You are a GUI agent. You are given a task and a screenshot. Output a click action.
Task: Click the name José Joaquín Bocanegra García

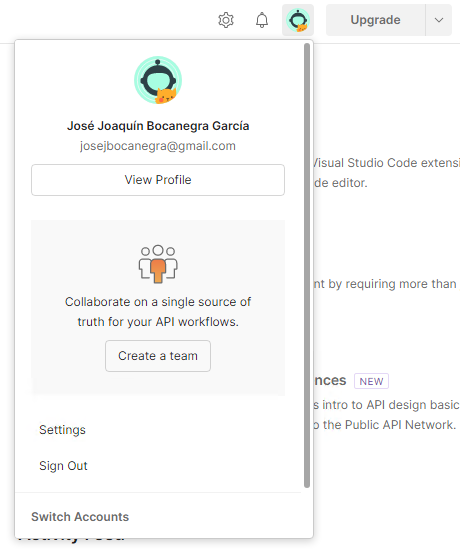[x=158, y=126]
